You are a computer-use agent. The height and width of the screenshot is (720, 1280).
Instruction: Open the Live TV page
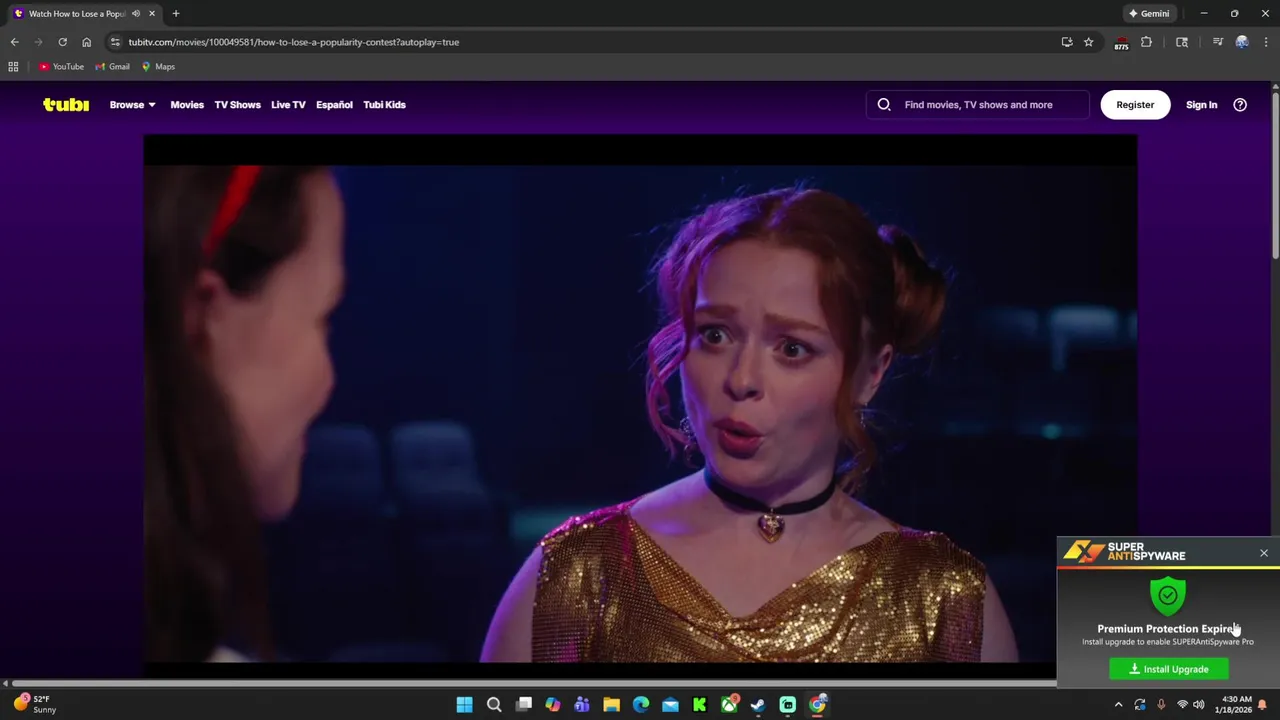(288, 104)
